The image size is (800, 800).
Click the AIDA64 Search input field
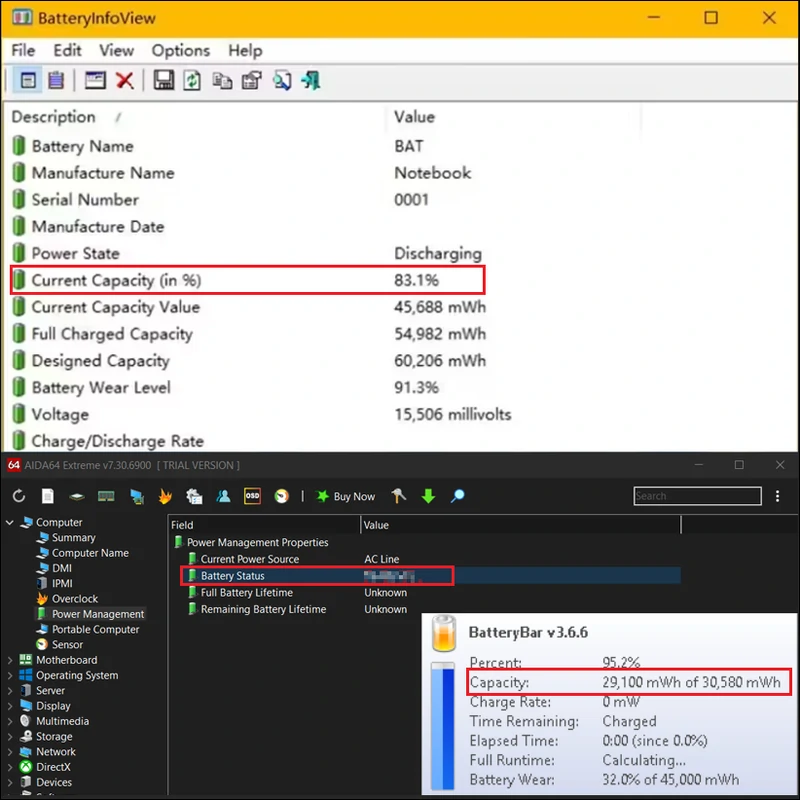point(696,496)
